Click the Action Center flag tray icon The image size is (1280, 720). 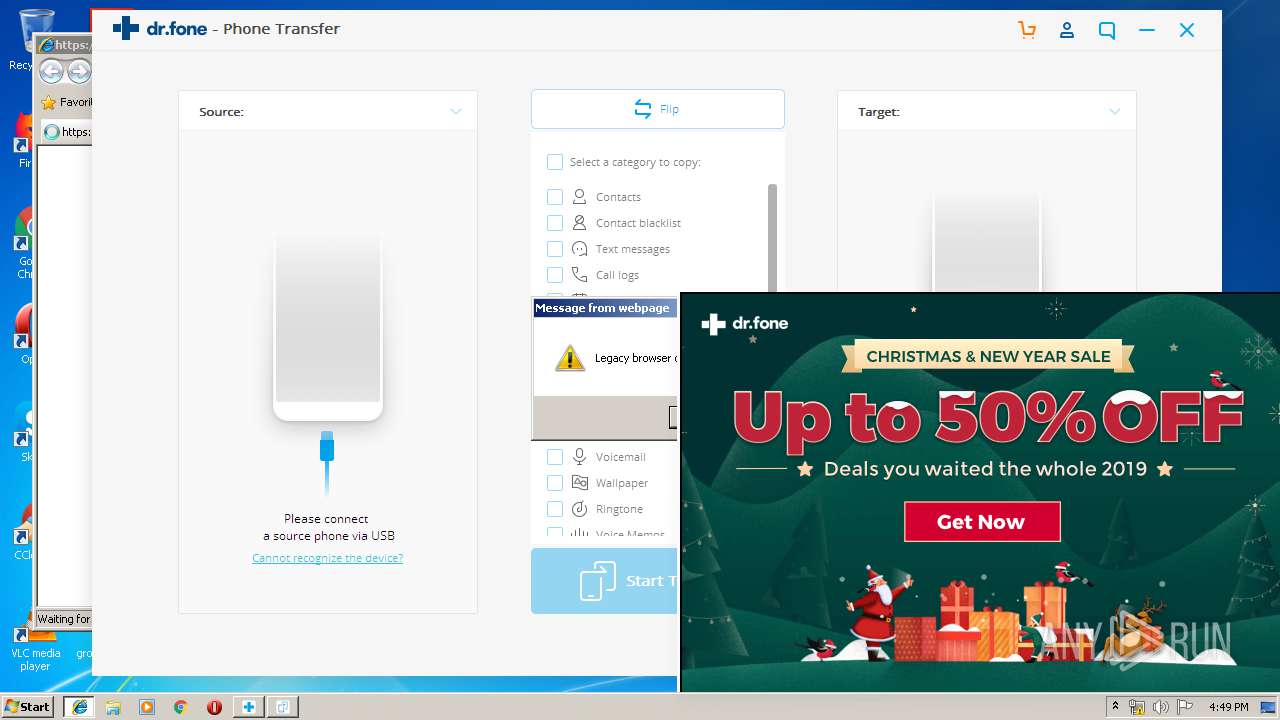[x=1183, y=707]
